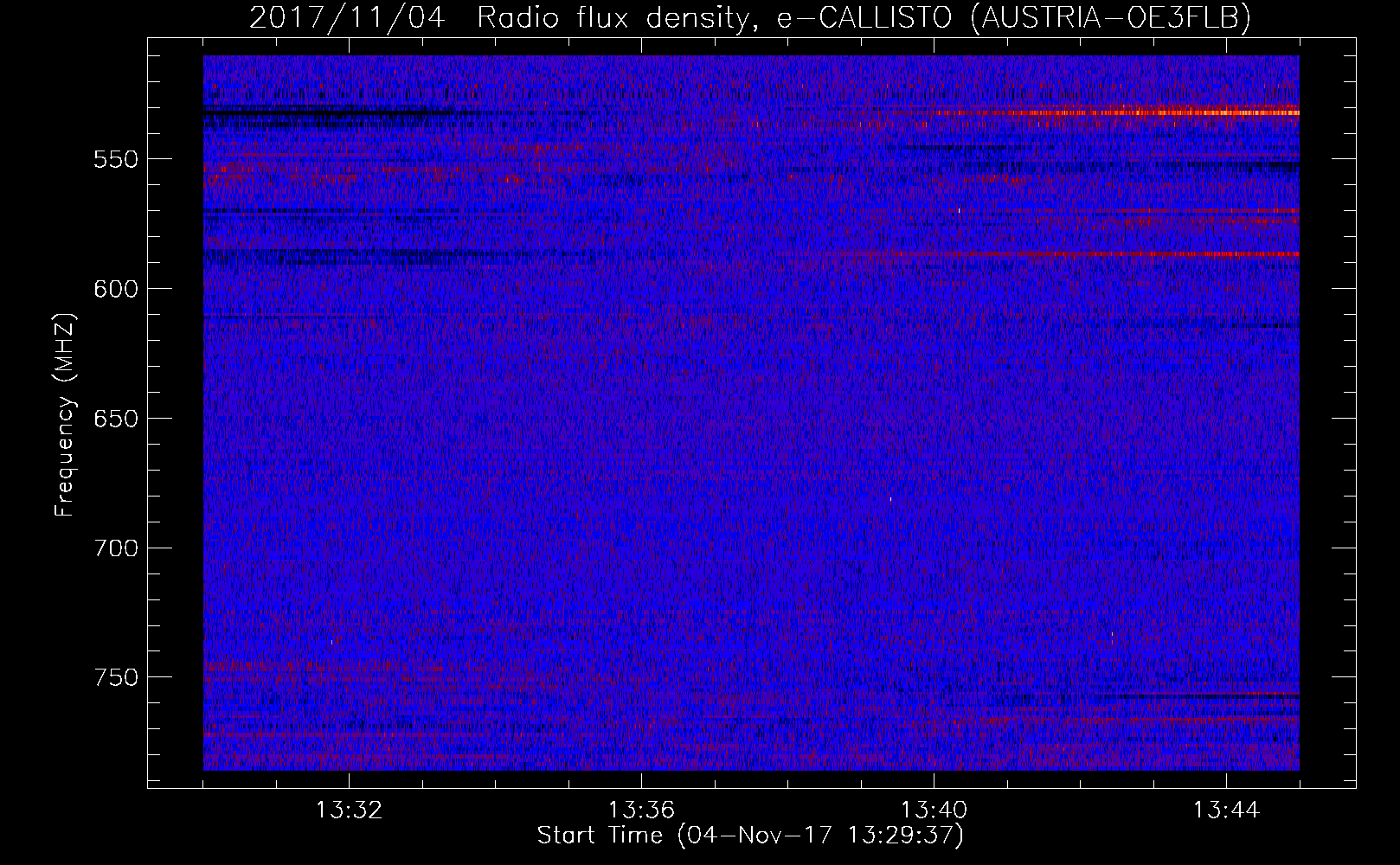Screen dimensions: 1400x865
Task: Click the 'Frequency (MHZ)' axis label
Action: (x=65, y=415)
